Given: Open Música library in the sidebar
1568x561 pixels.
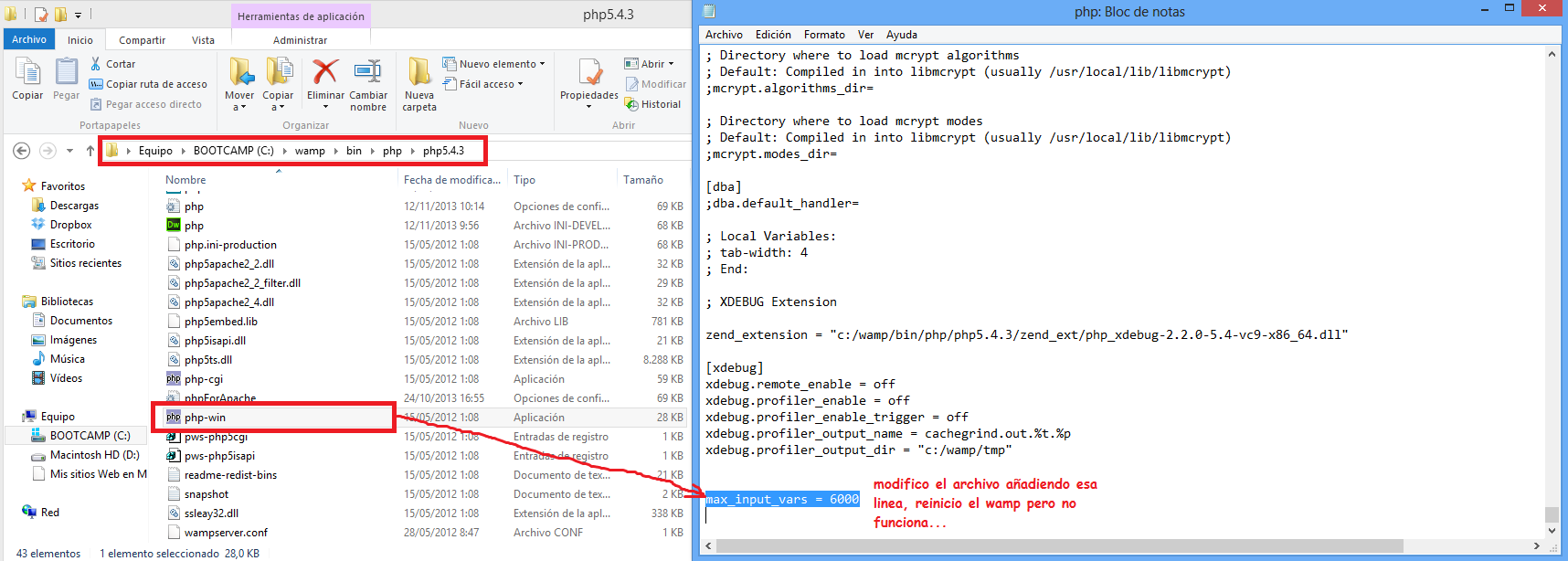Looking at the screenshot, I should [x=58, y=359].
